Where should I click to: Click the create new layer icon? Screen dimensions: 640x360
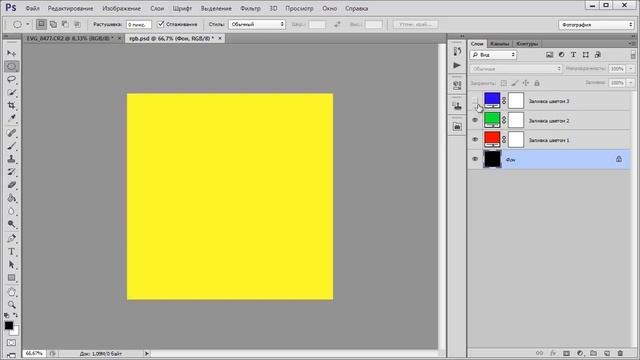point(607,353)
